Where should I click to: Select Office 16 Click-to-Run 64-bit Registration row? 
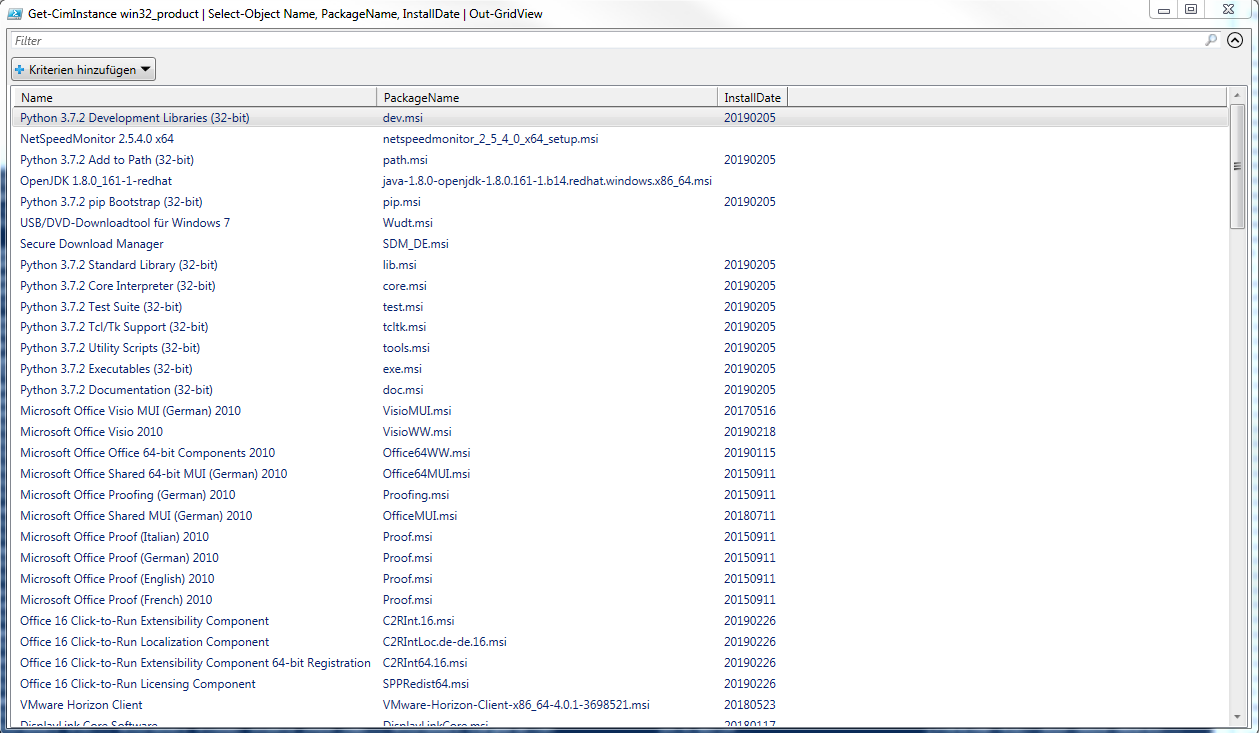(620, 663)
